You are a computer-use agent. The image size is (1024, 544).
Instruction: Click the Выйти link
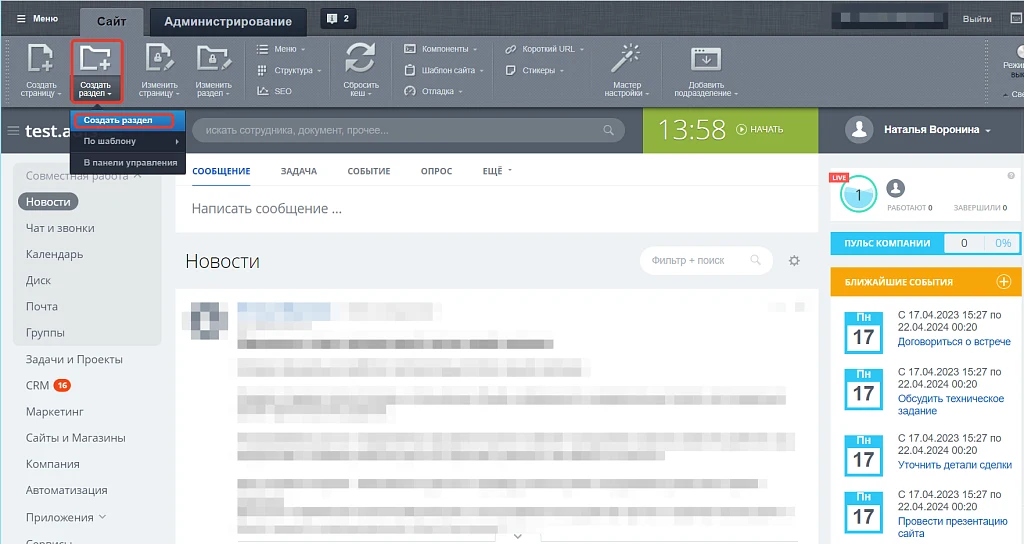(x=977, y=19)
